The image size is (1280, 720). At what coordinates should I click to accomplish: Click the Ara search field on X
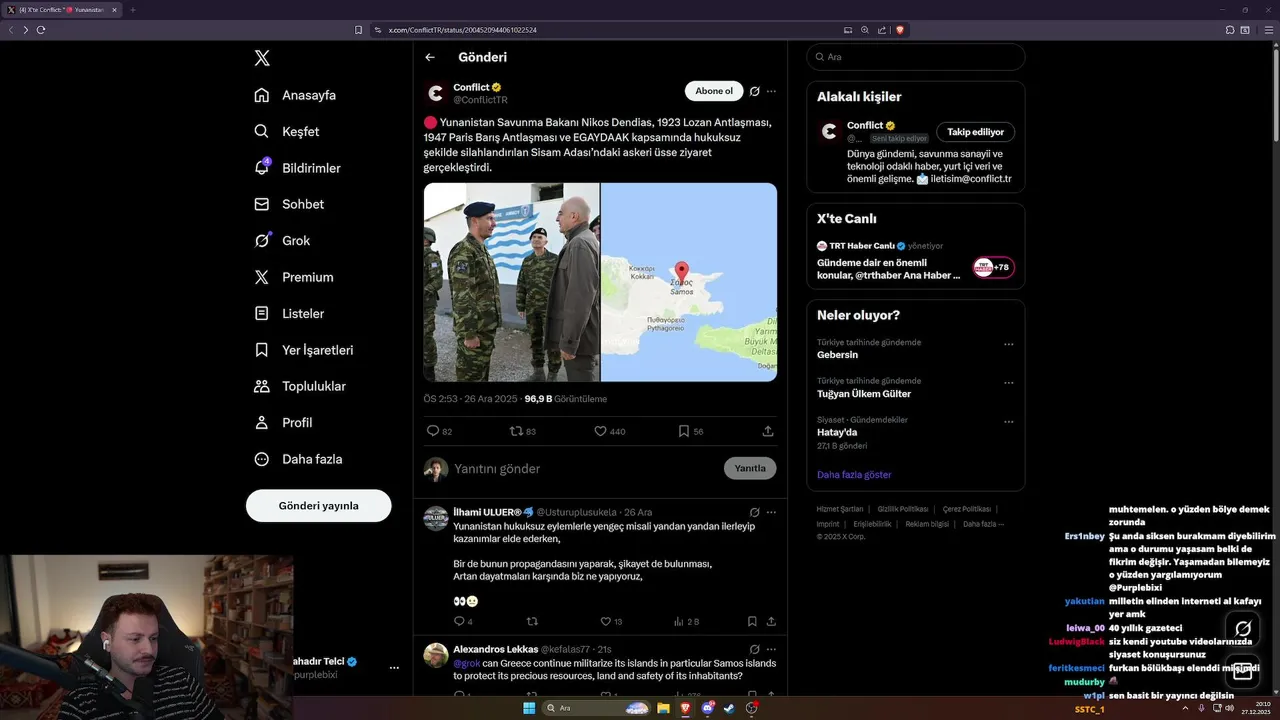pos(916,57)
